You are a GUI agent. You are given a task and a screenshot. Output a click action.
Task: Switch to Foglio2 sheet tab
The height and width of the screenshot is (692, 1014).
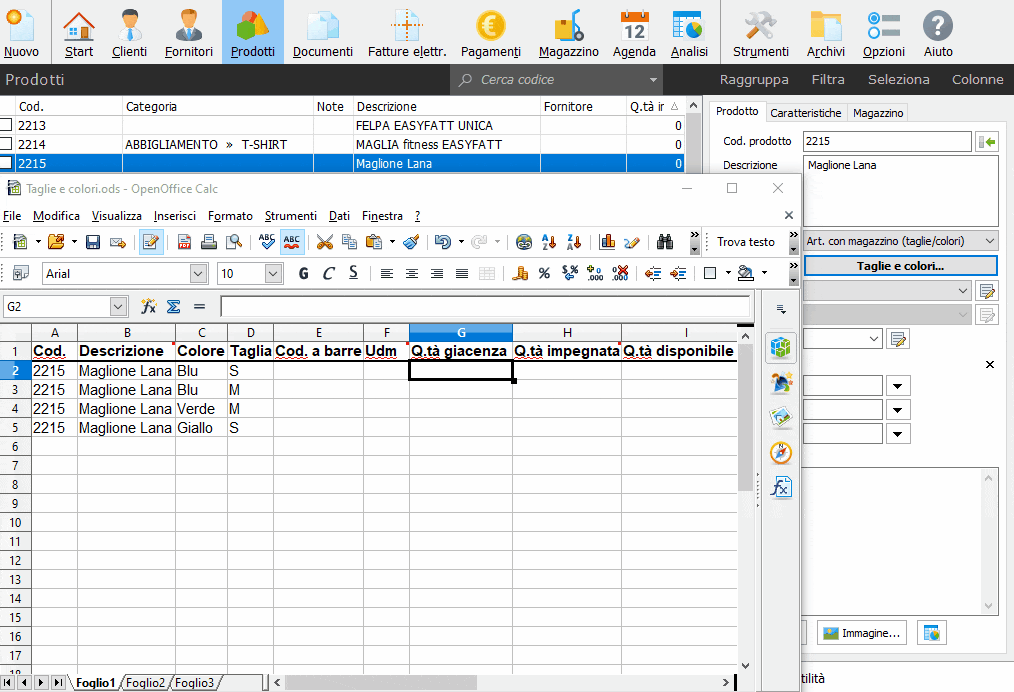click(x=145, y=683)
